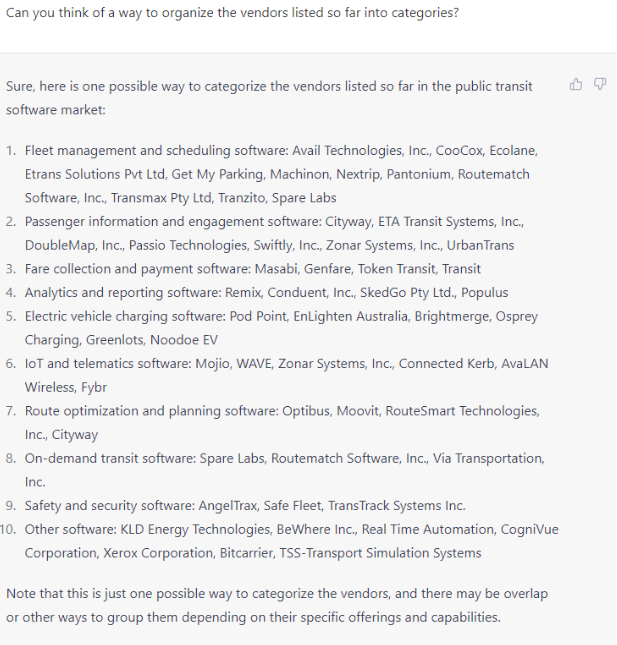The height and width of the screenshot is (645, 617).
Task: Click the 'Fleet management and scheduling software' item
Action: pyautogui.click(x=157, y=151)
